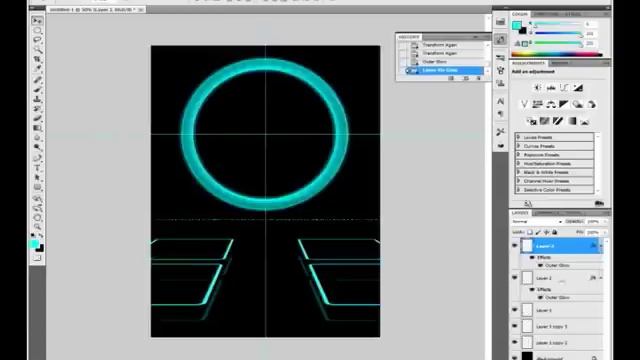Hide the Background layer
The width and height of the screenshot is (640, 360).
point(515,358)
